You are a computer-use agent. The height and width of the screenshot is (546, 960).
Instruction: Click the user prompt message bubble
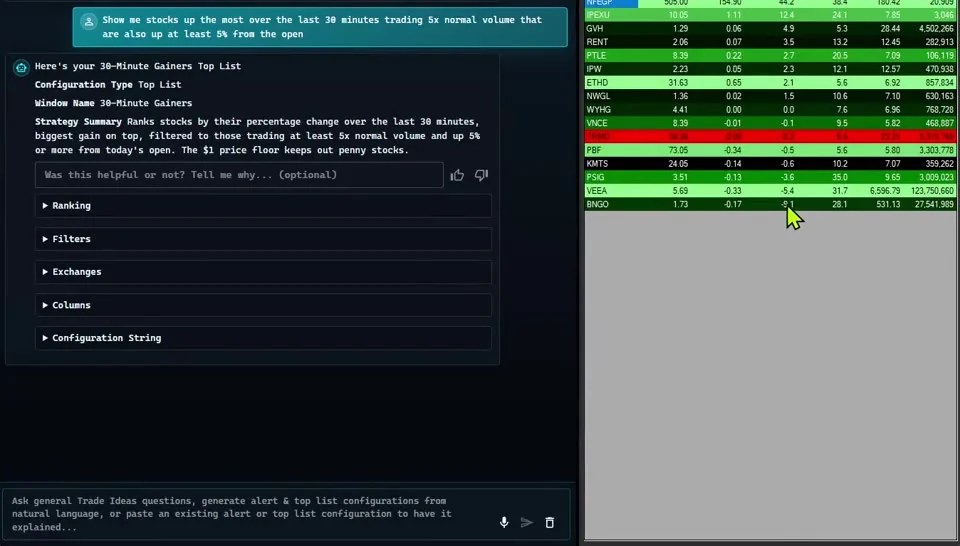[x=320, y=27]
